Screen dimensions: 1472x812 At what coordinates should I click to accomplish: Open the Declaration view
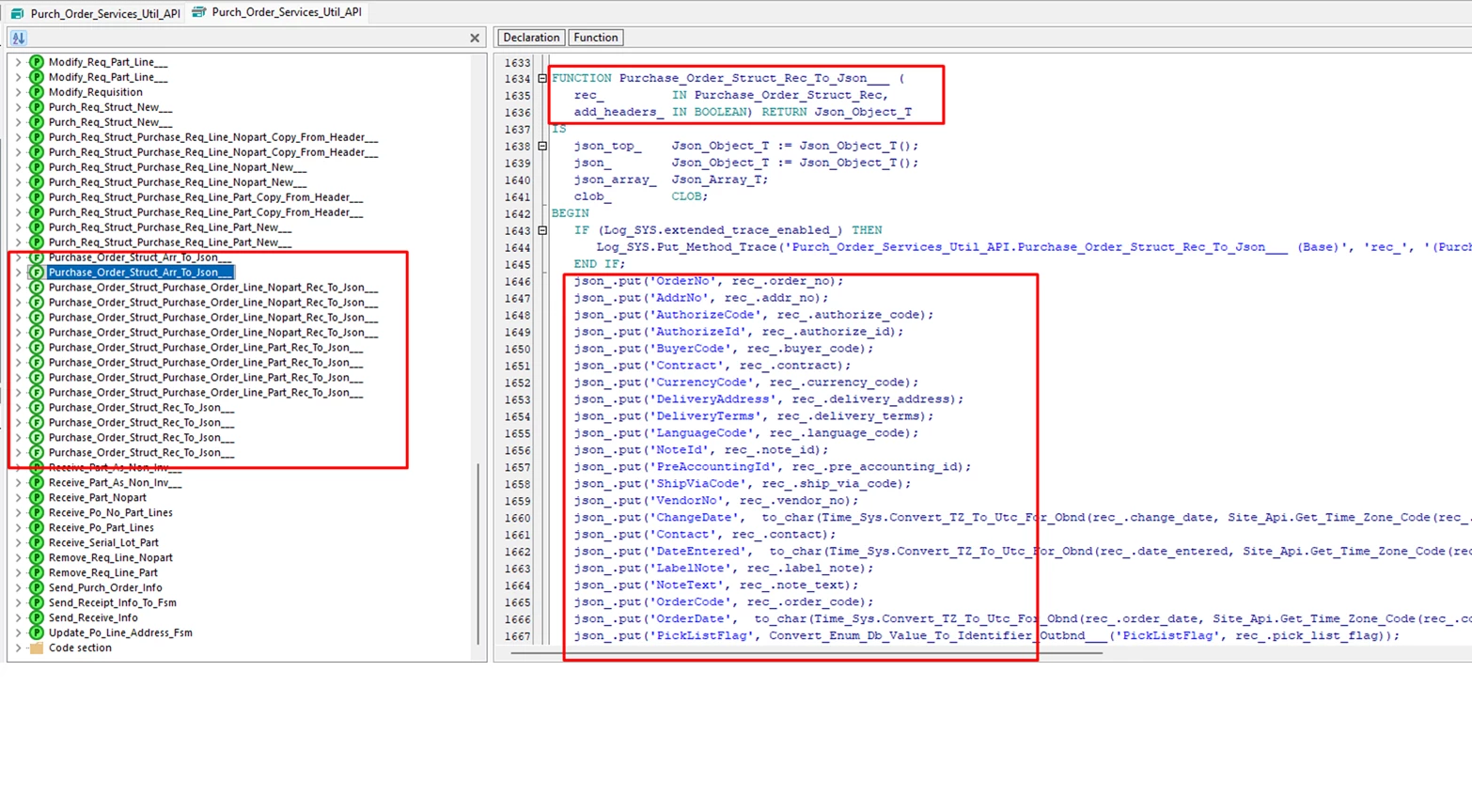[x=531, y=38]
